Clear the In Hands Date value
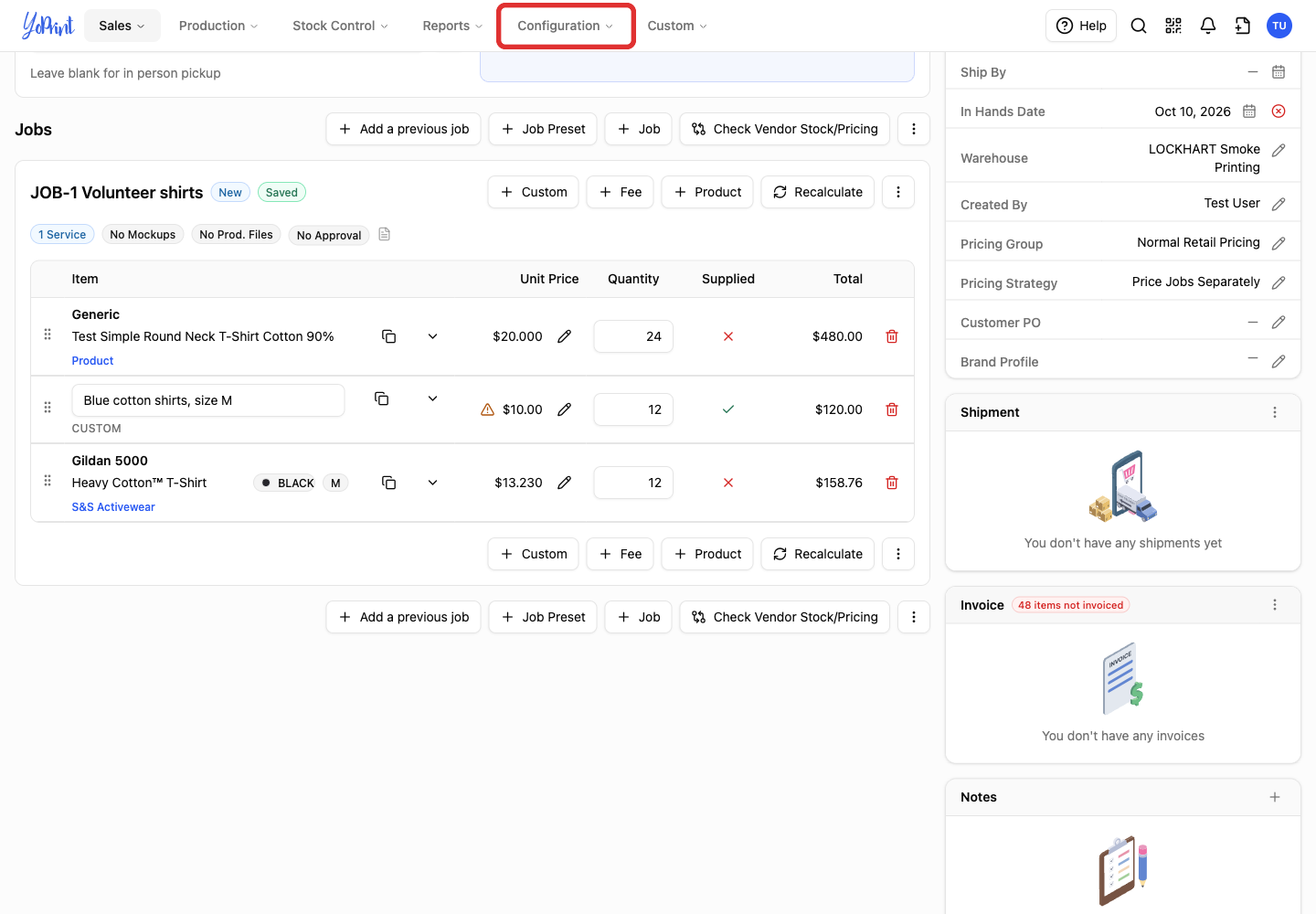 1279,112
